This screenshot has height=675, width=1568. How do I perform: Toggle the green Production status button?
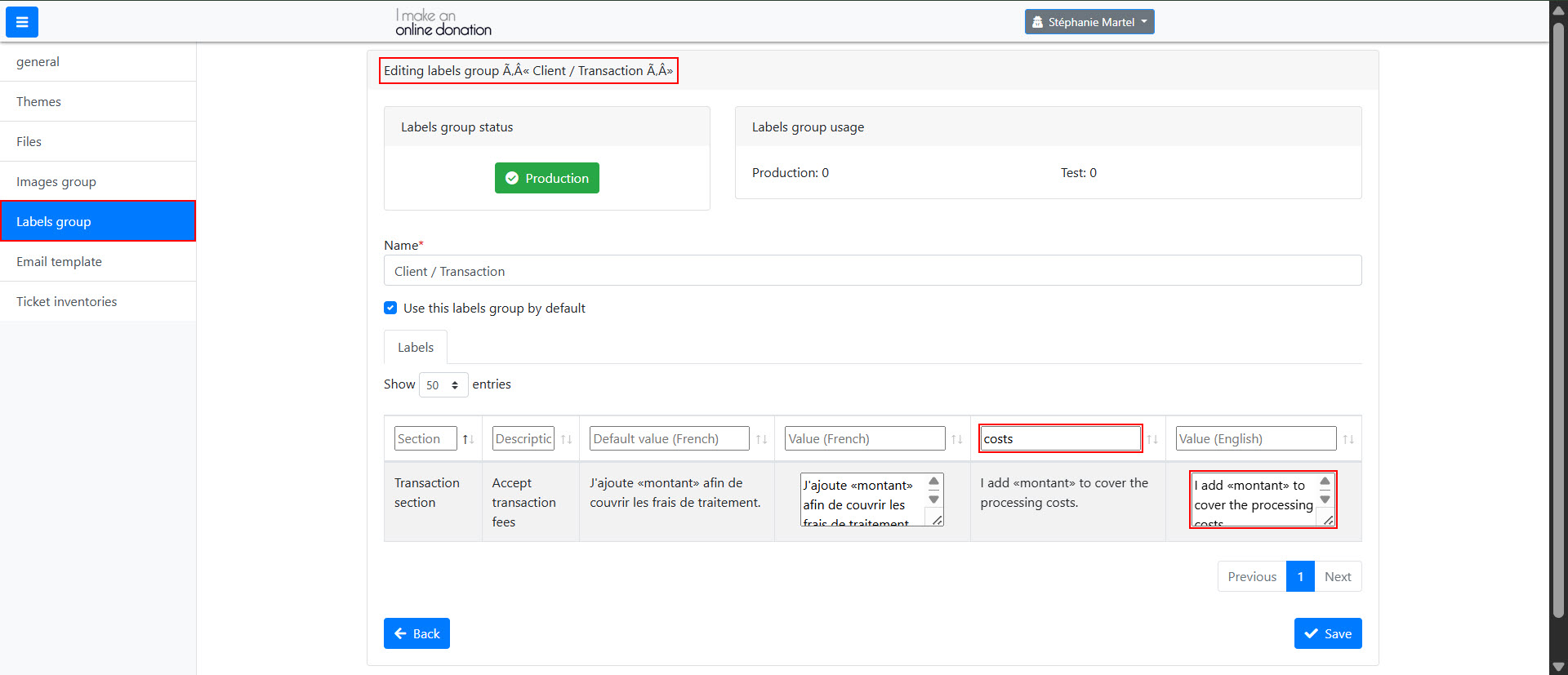tap(546, 178)
